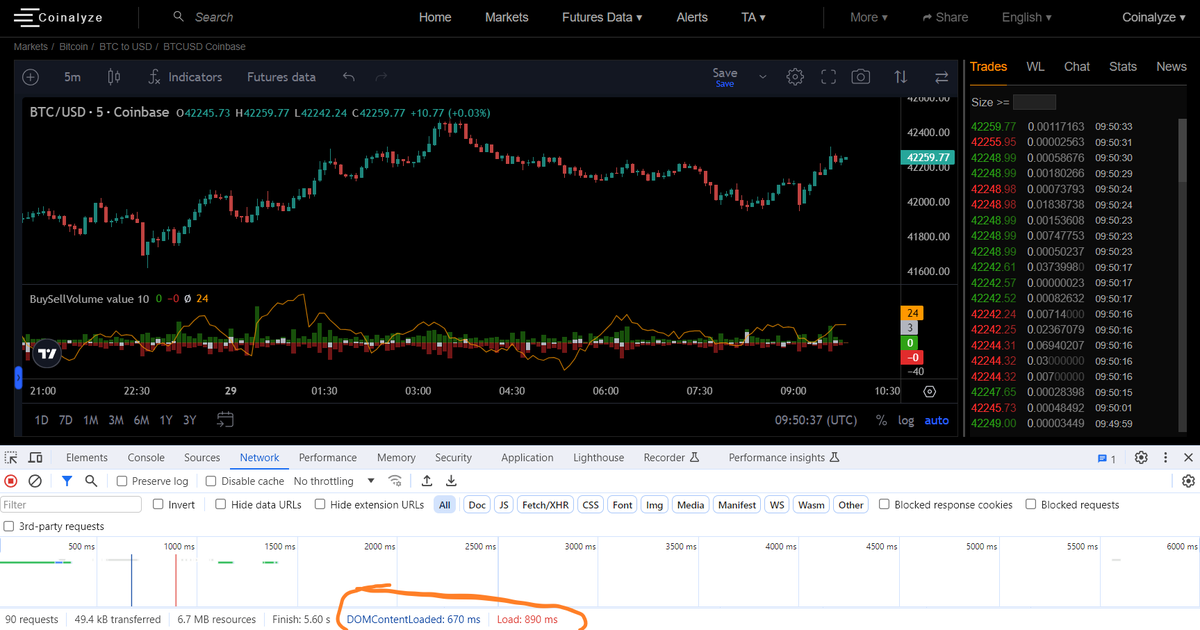Open the network search magnifier
Viewport: 1200px width, 630px height.
click(91, 481)
